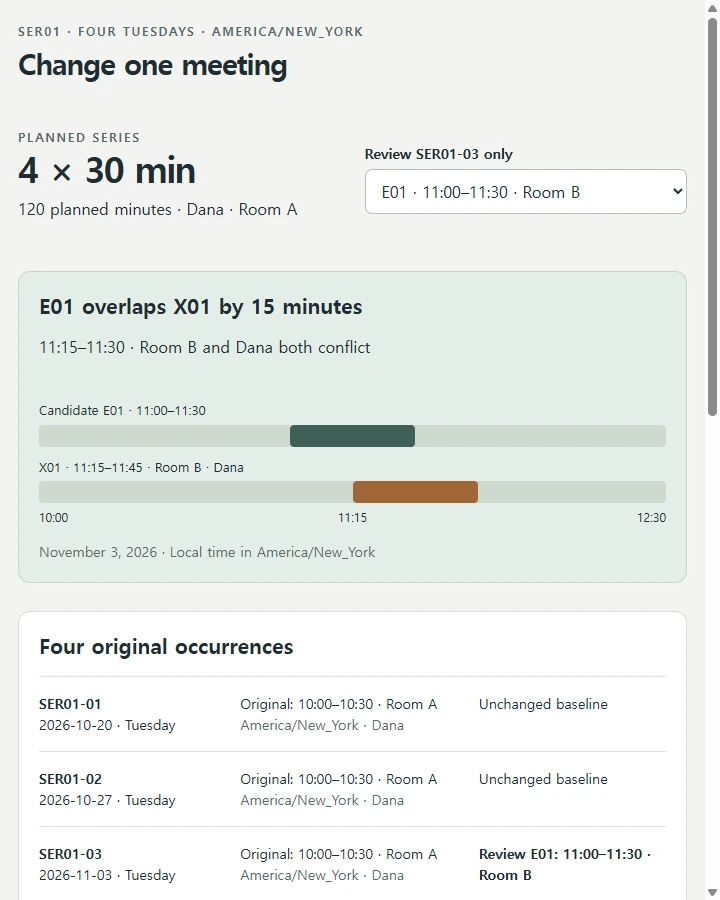Click the brown X01 timeline bar
This screenshot has height=900, width=720.
tap(415, 492)
